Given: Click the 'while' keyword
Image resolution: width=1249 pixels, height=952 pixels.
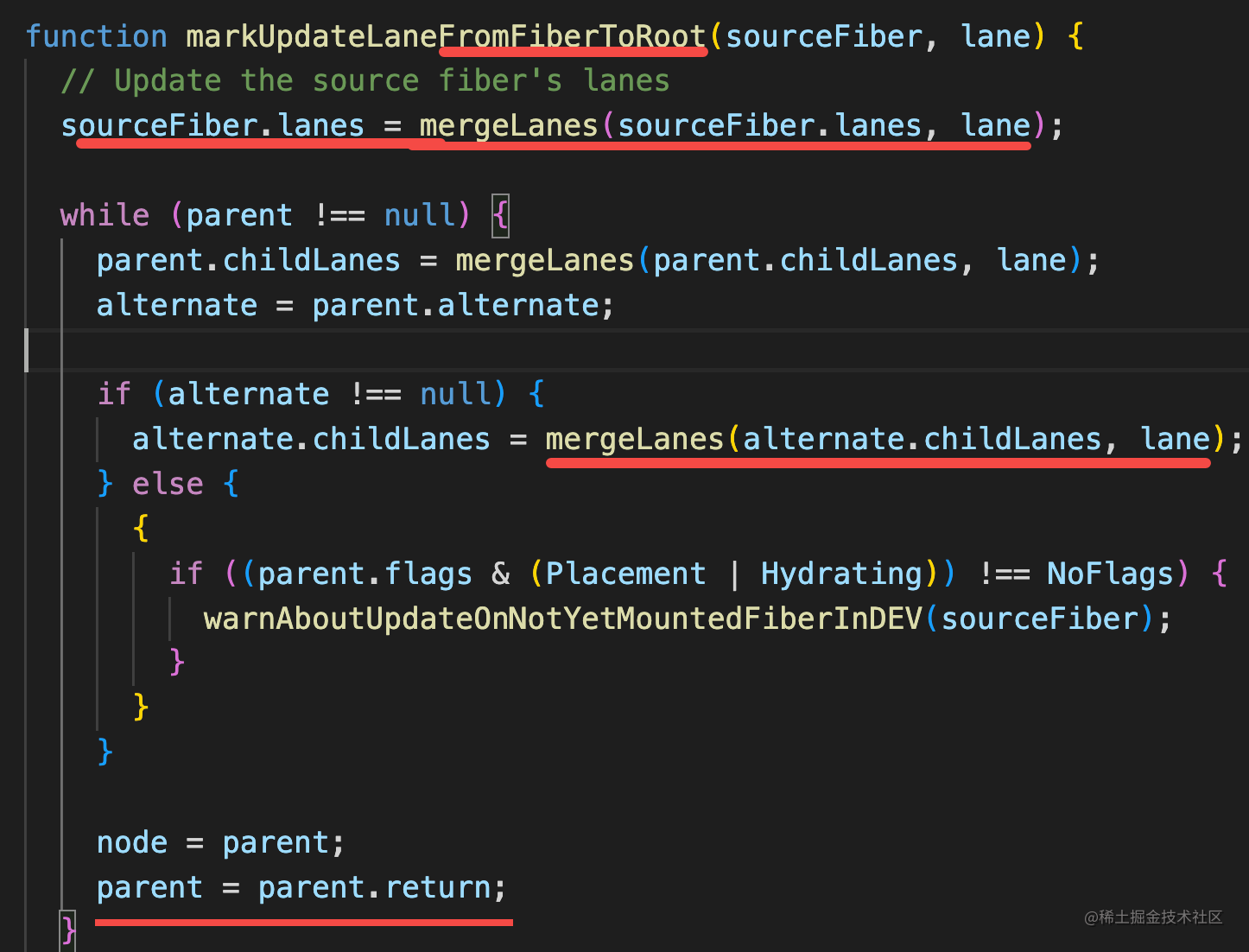Looking at the screenshot, I should (105, 215).
